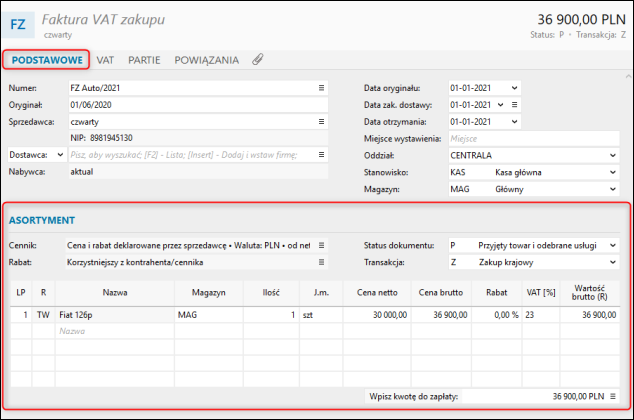Click the szt unit cell
This screenshot has height=420, width=634.
[321, 314]
